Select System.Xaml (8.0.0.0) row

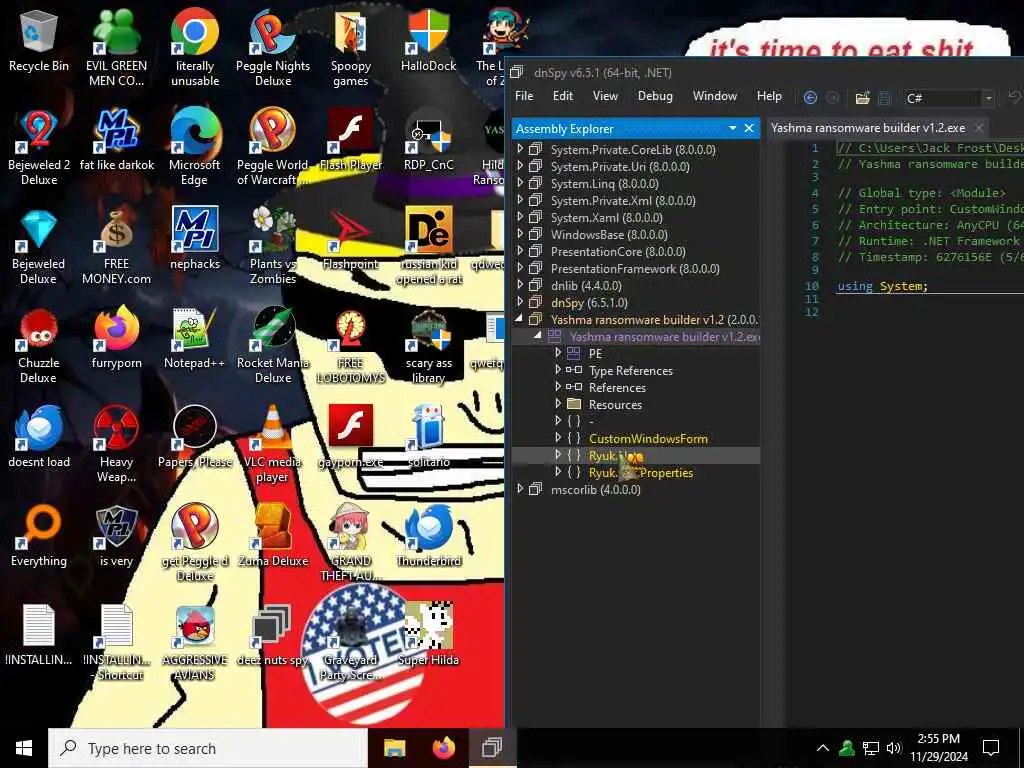pos(606,218)
